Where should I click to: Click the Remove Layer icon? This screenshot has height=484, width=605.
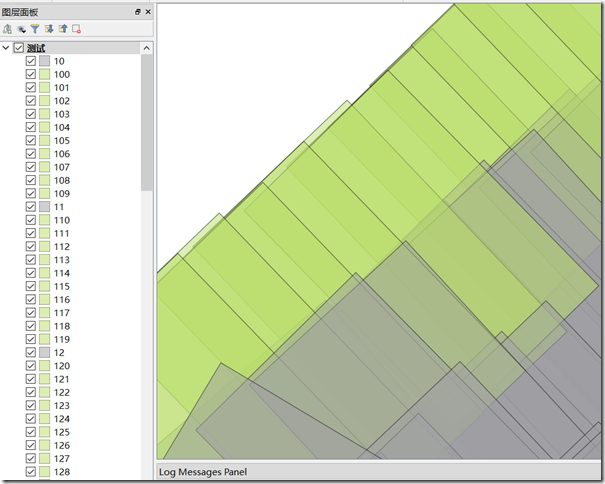(77, 29)
